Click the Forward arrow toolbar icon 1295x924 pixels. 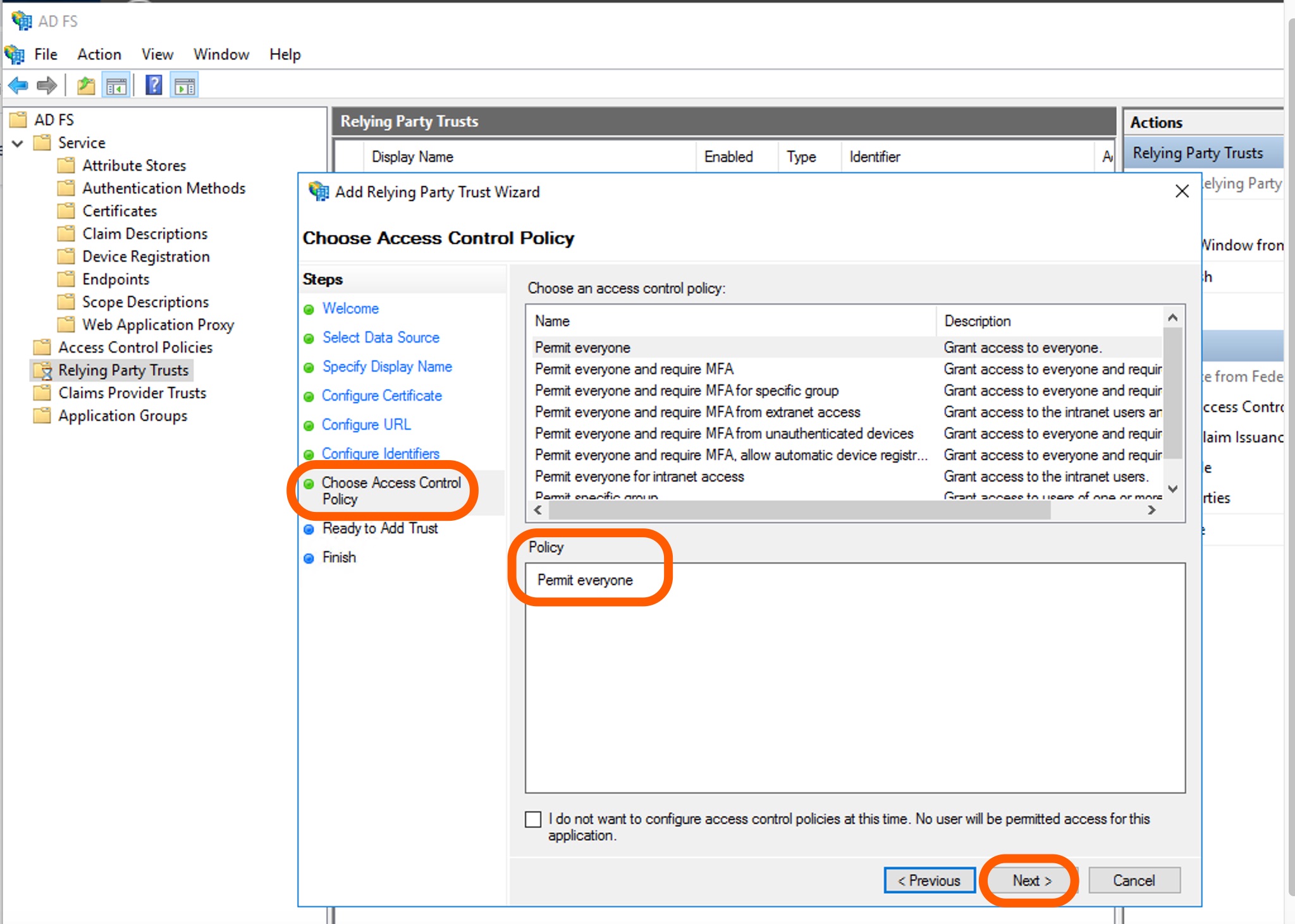[x=47, y=85]
